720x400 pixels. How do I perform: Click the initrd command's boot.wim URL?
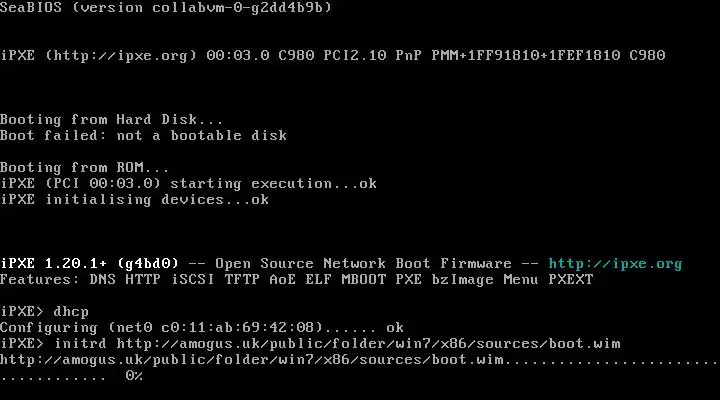pos(368,344)
